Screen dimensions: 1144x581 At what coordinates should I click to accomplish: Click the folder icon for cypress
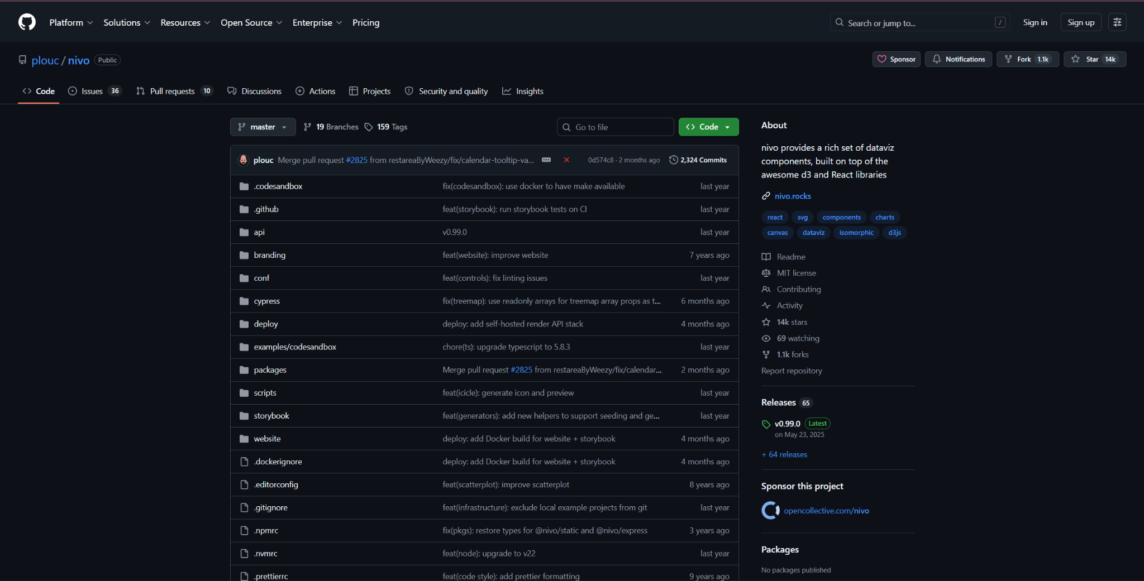pyautogui.click(x=244, y=301)
